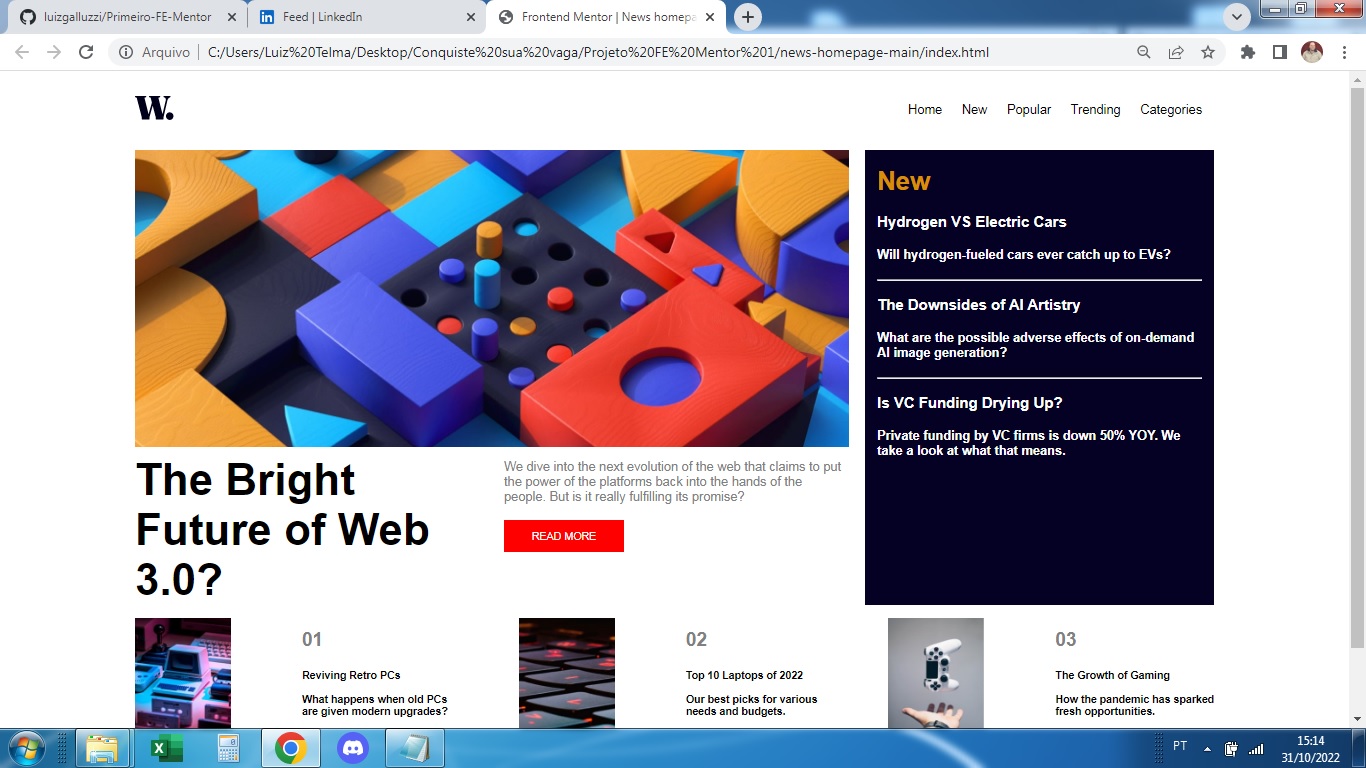The image size is (1366, 768).
Task: Open the Discord icon in the taskbar
Action: [x=353, y=748]
